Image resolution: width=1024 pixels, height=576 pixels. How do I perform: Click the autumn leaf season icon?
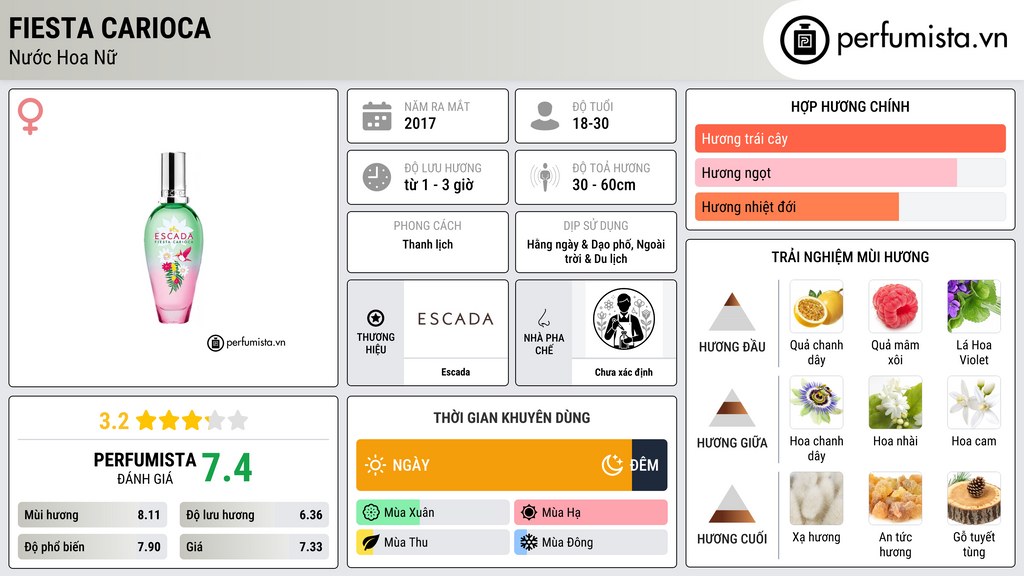point(371,542)
